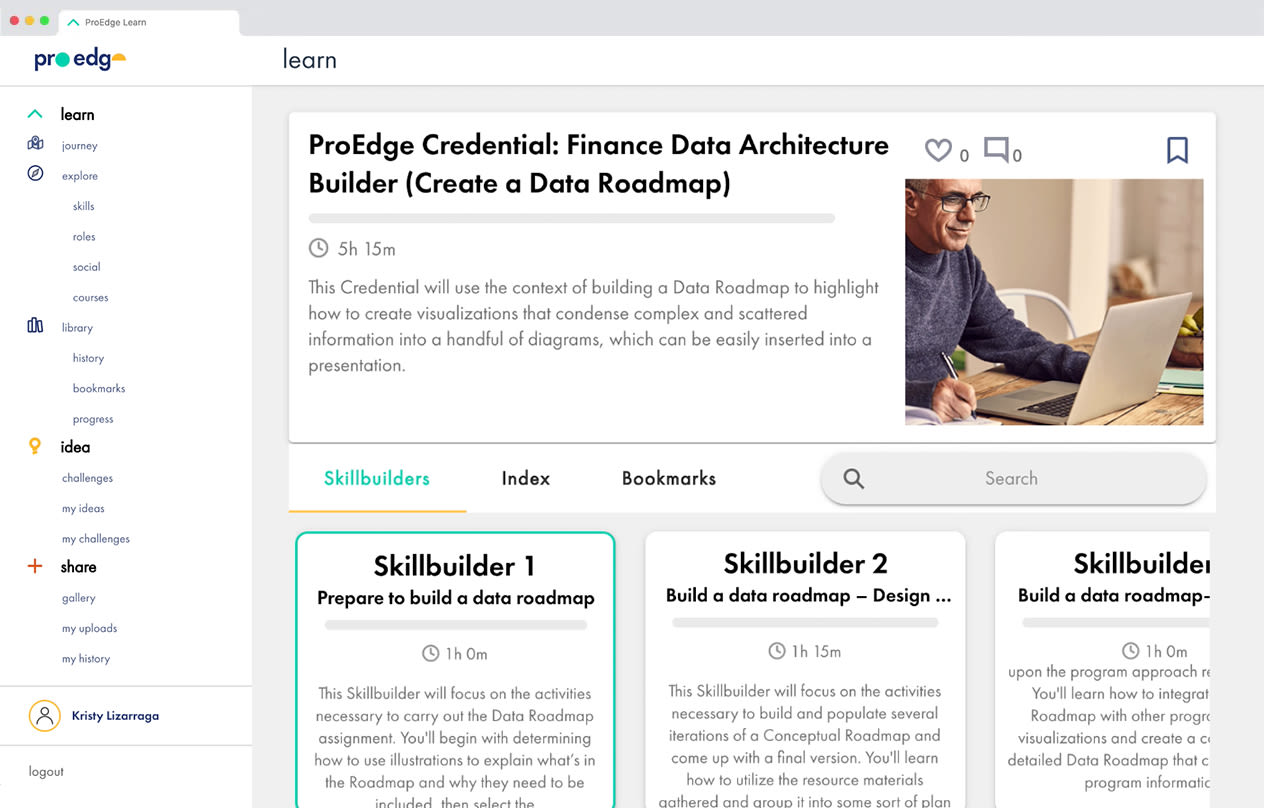The image size is (1264, 808).
Task: Select the idea lightbulb icon
Action: (x=36, y=446)
